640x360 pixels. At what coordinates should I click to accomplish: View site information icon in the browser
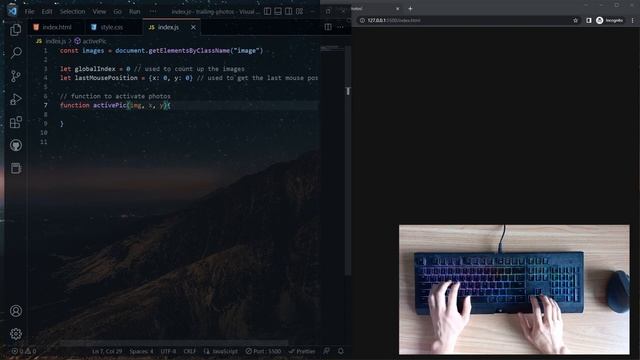pos(362,20)
